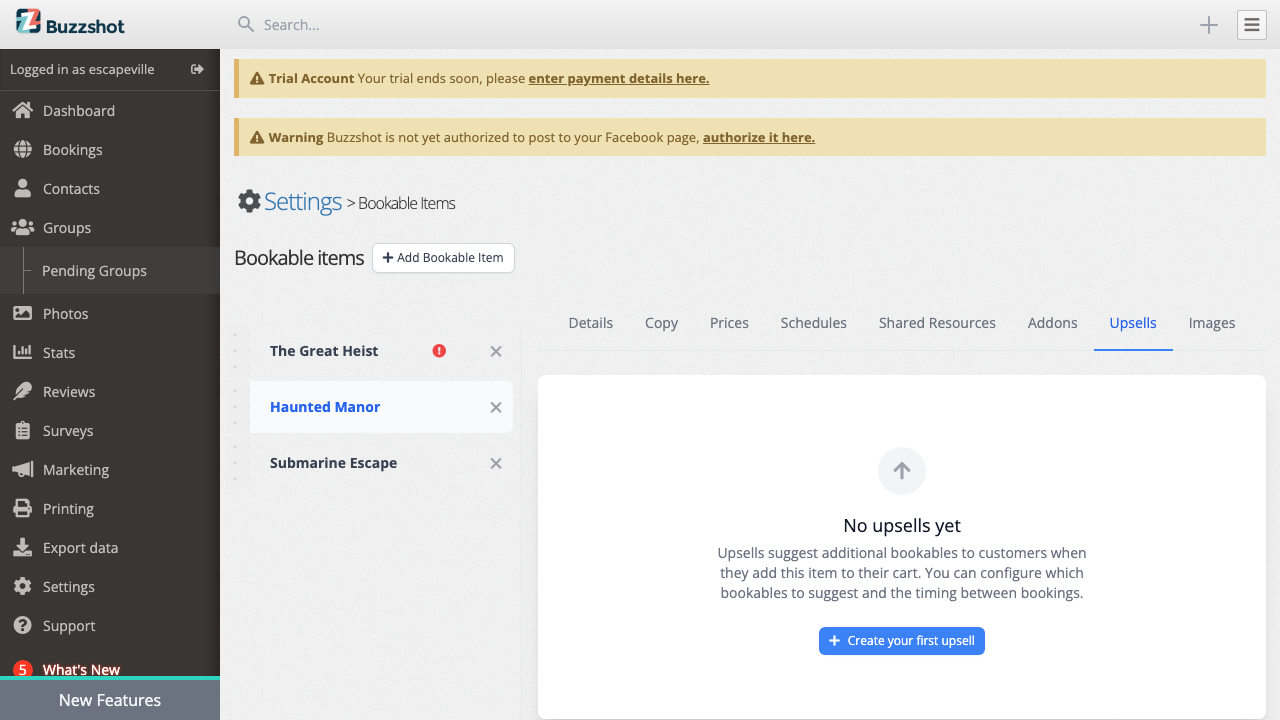Click the Export data download icon
The width and height of the screenshot is (1280, 720).
[x=22, y=547]
